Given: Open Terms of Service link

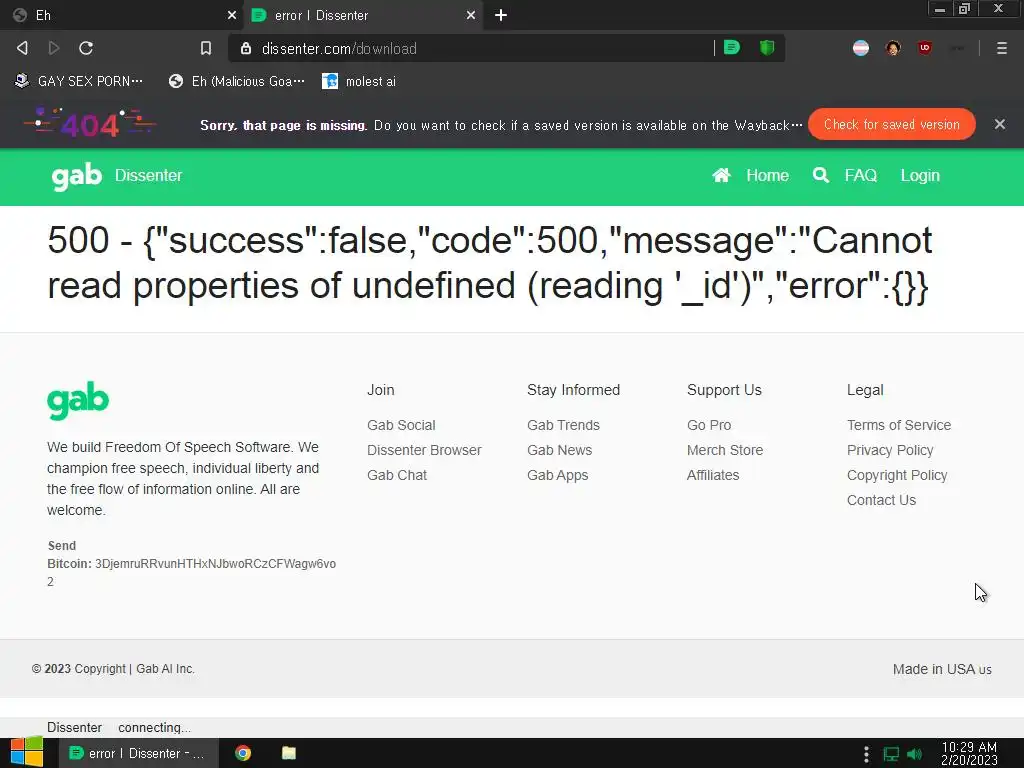Looking at the screenshot, I should pyautogui.click(x=899, y=425).
